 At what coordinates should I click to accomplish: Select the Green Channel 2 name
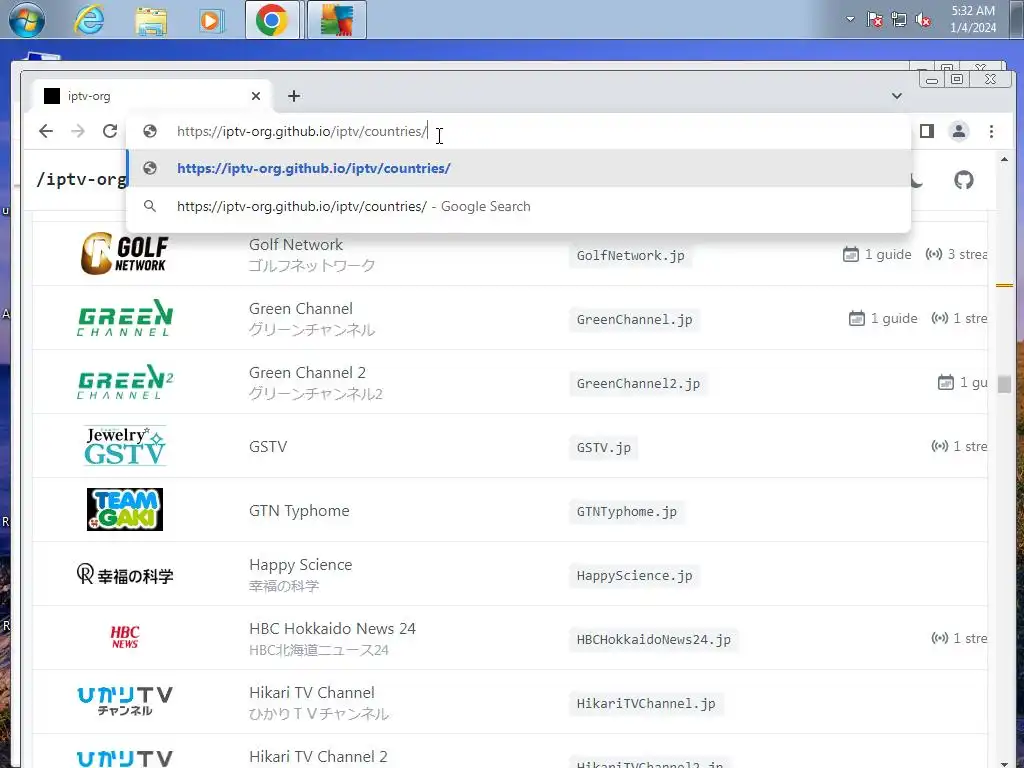pyautogui.click(x=307, y=373)
